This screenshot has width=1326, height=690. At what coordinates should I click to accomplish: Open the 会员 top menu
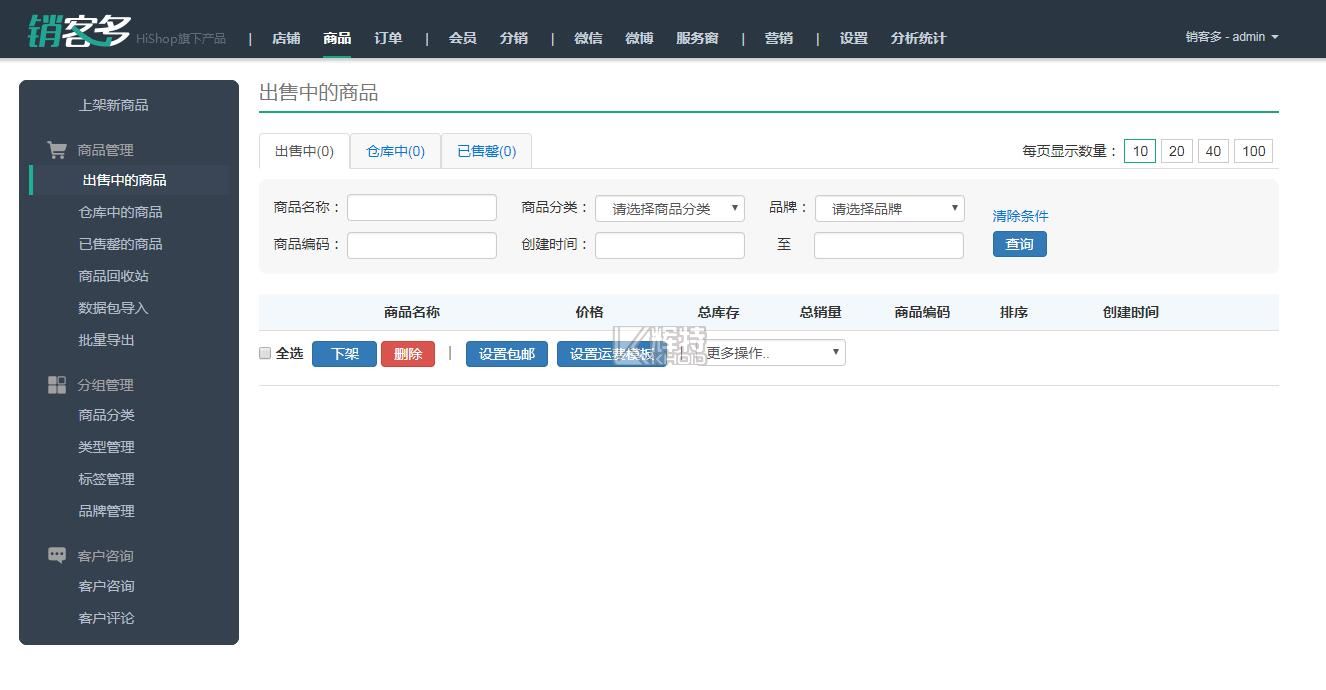click(462, 38)
